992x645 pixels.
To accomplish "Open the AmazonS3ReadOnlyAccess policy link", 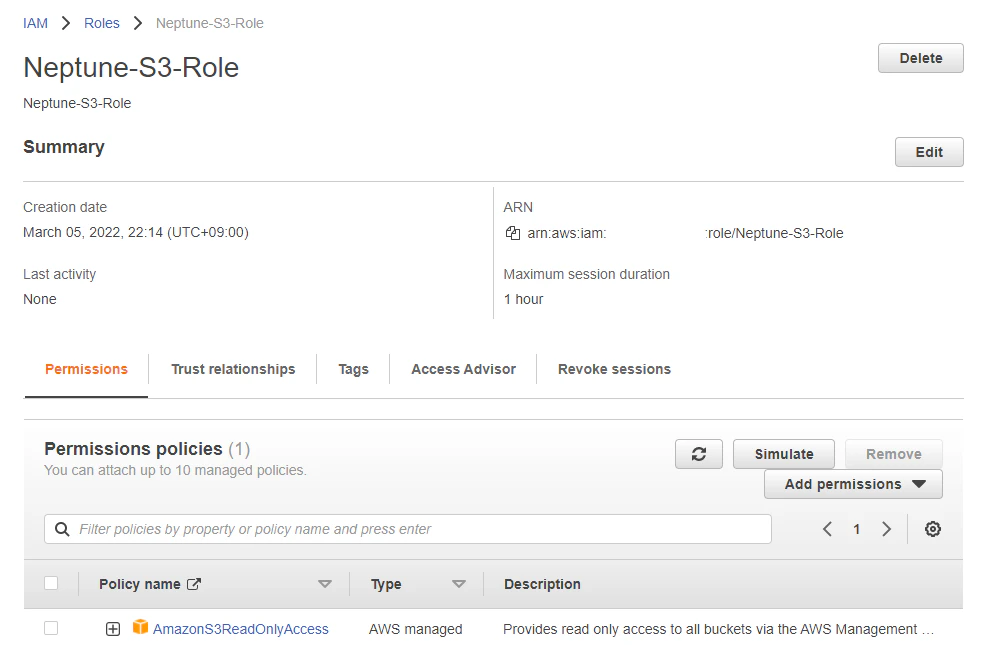I will [240, 629].
